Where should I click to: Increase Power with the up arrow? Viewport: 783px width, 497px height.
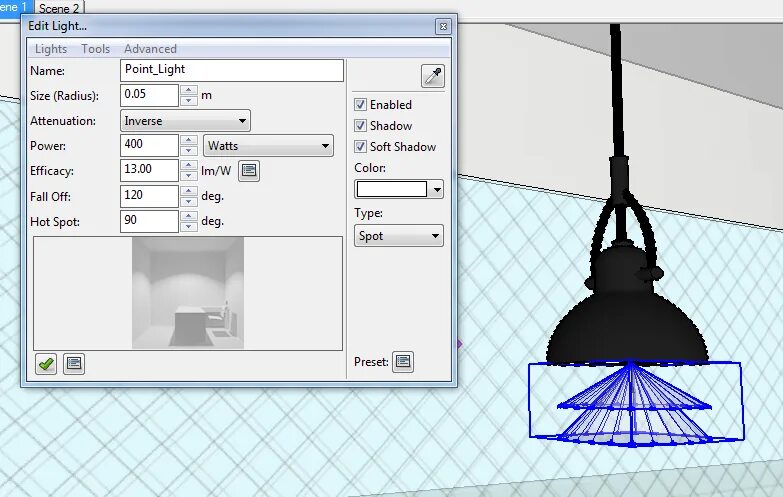[x=189, y=140]
